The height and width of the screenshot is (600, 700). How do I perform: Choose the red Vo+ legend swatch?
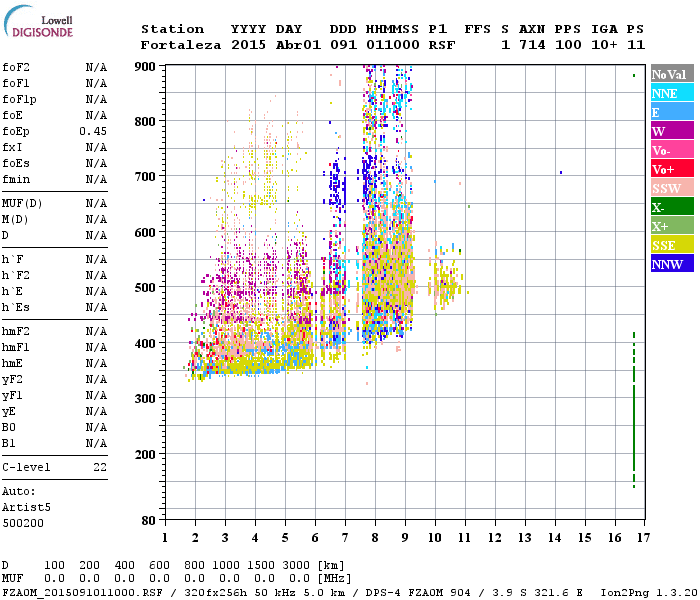(671, 169)
